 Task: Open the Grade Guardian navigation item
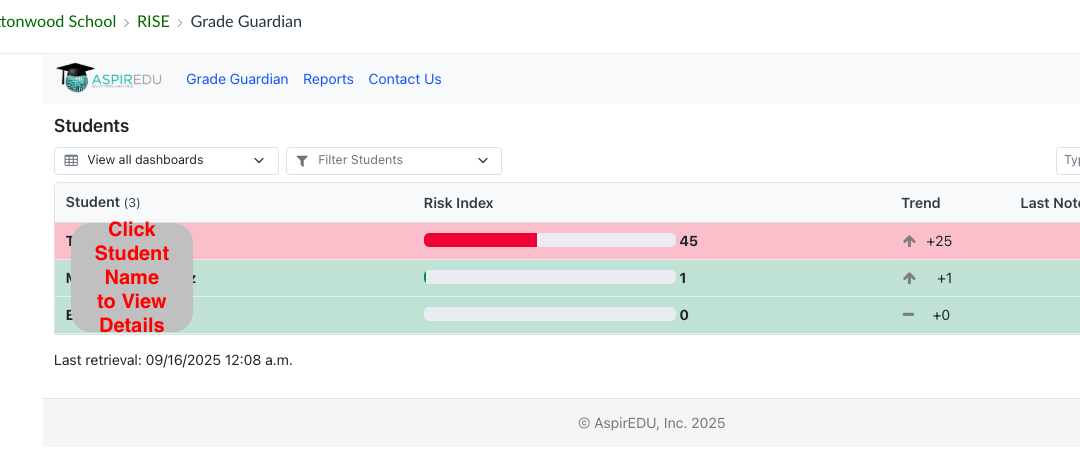tap(237, 79)
